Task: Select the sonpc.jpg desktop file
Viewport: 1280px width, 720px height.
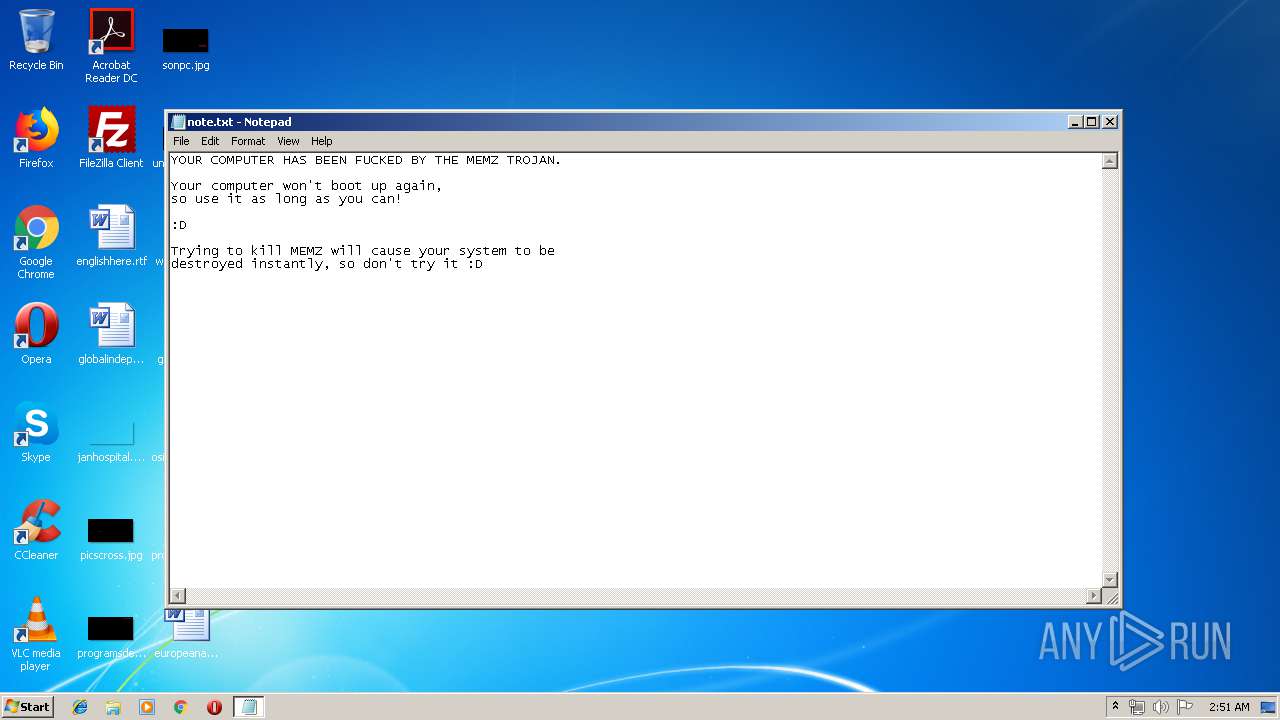Action: point(186,48)
